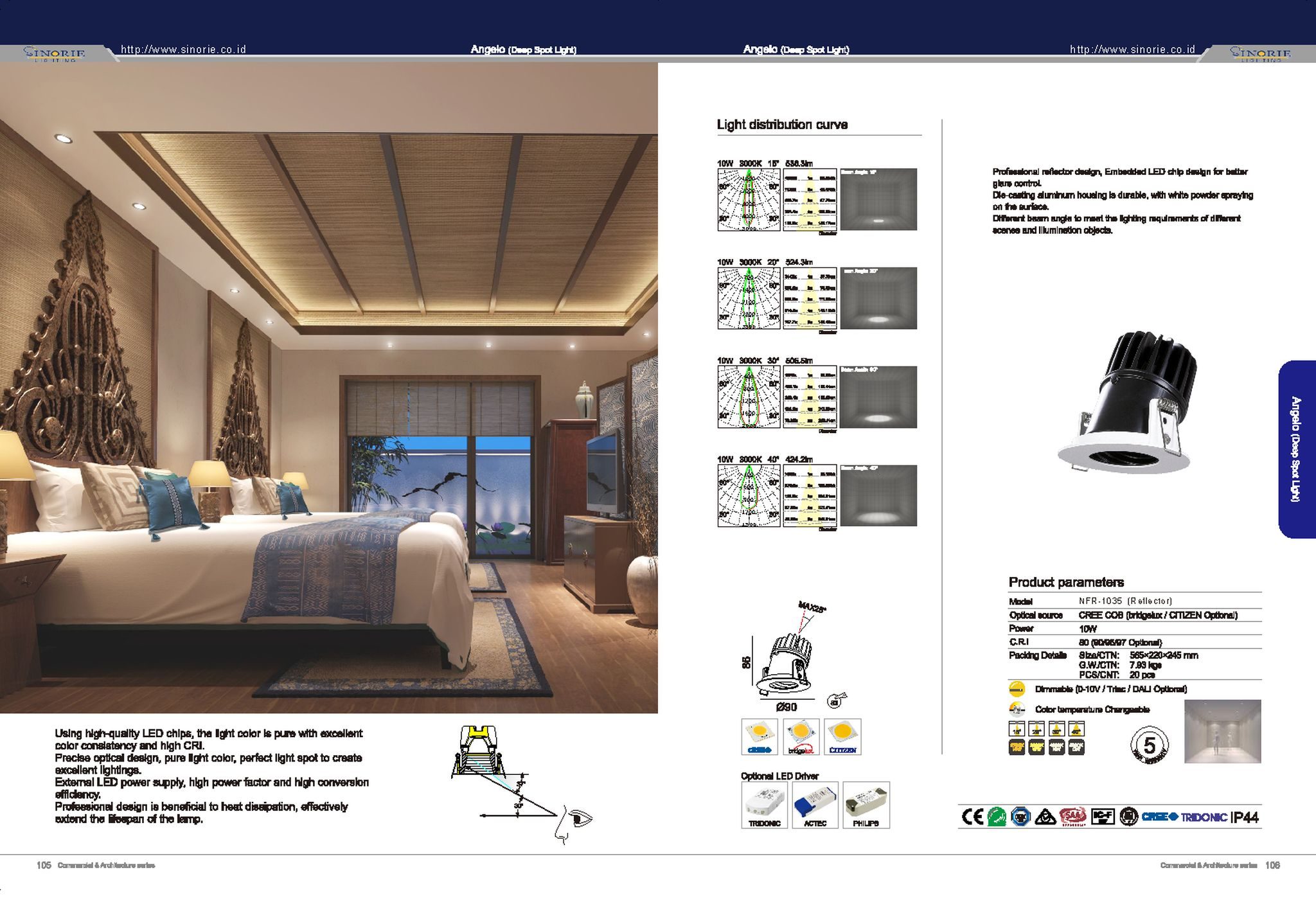Select the Philips LED driver thumbnail
The width and height of the screenshot is (1316, 899).
[866, 805]
